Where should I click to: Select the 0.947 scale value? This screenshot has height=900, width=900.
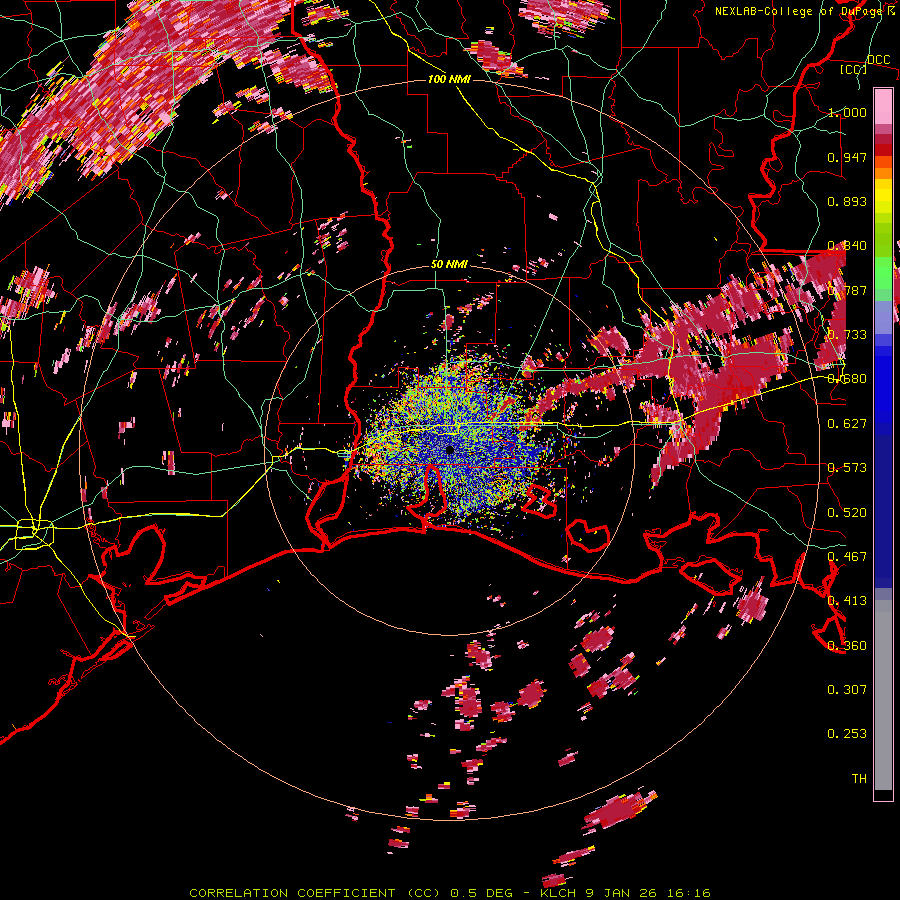click(847, 157)
